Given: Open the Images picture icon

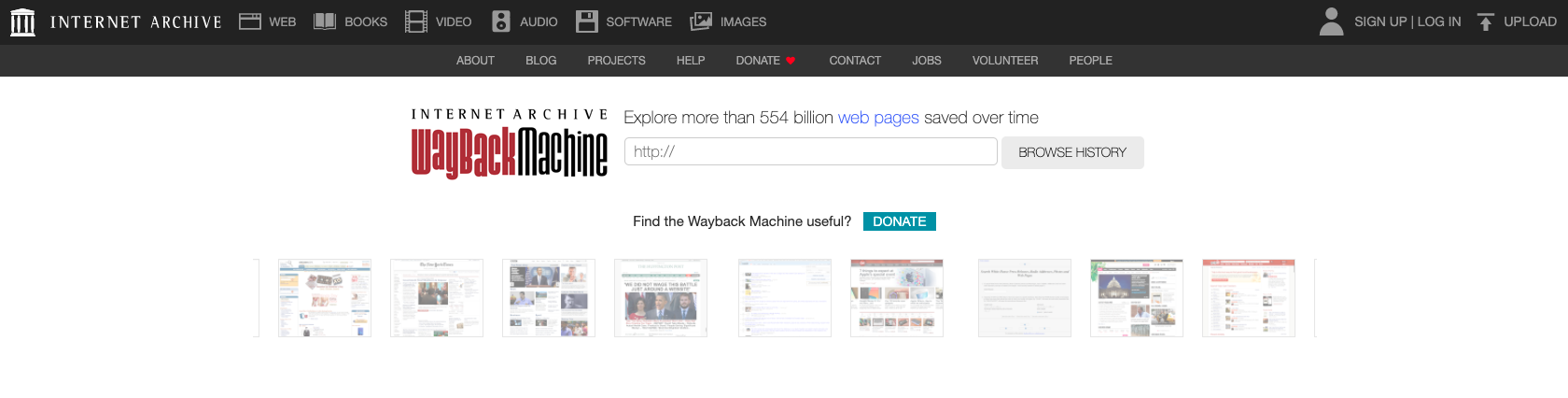Looking at the screenshot, I should pos(701,21).
